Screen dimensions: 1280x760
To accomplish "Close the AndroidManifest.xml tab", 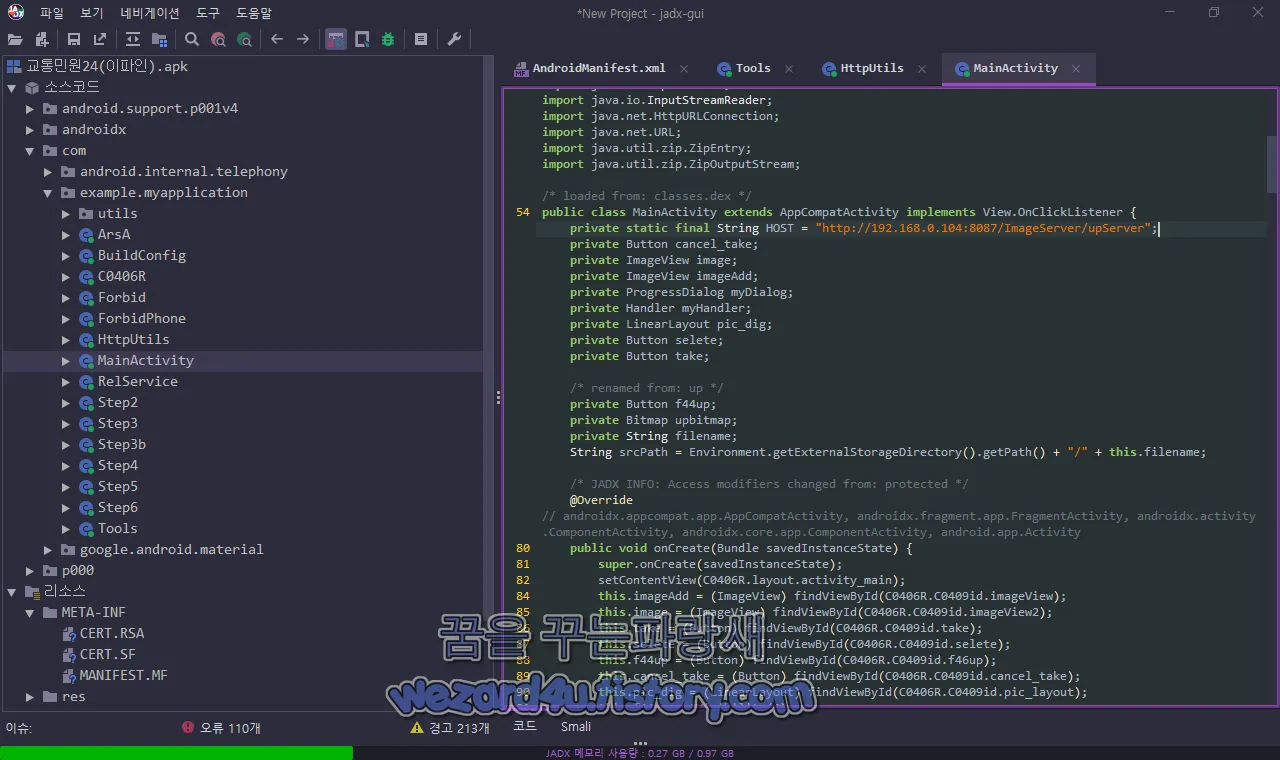I will [684, 69].
